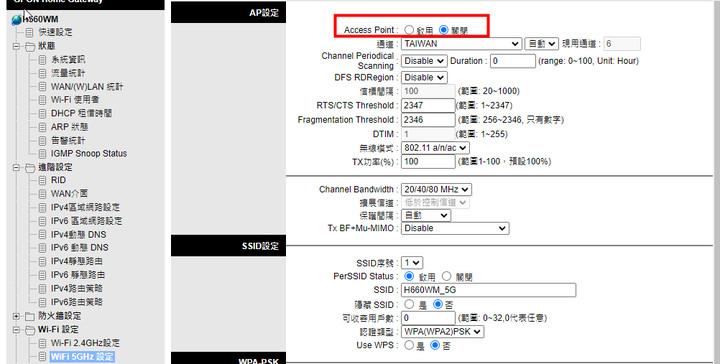Open the SSID序號 dropdown
The width and height of the screenshot is (720, 364).
[412, 263]
